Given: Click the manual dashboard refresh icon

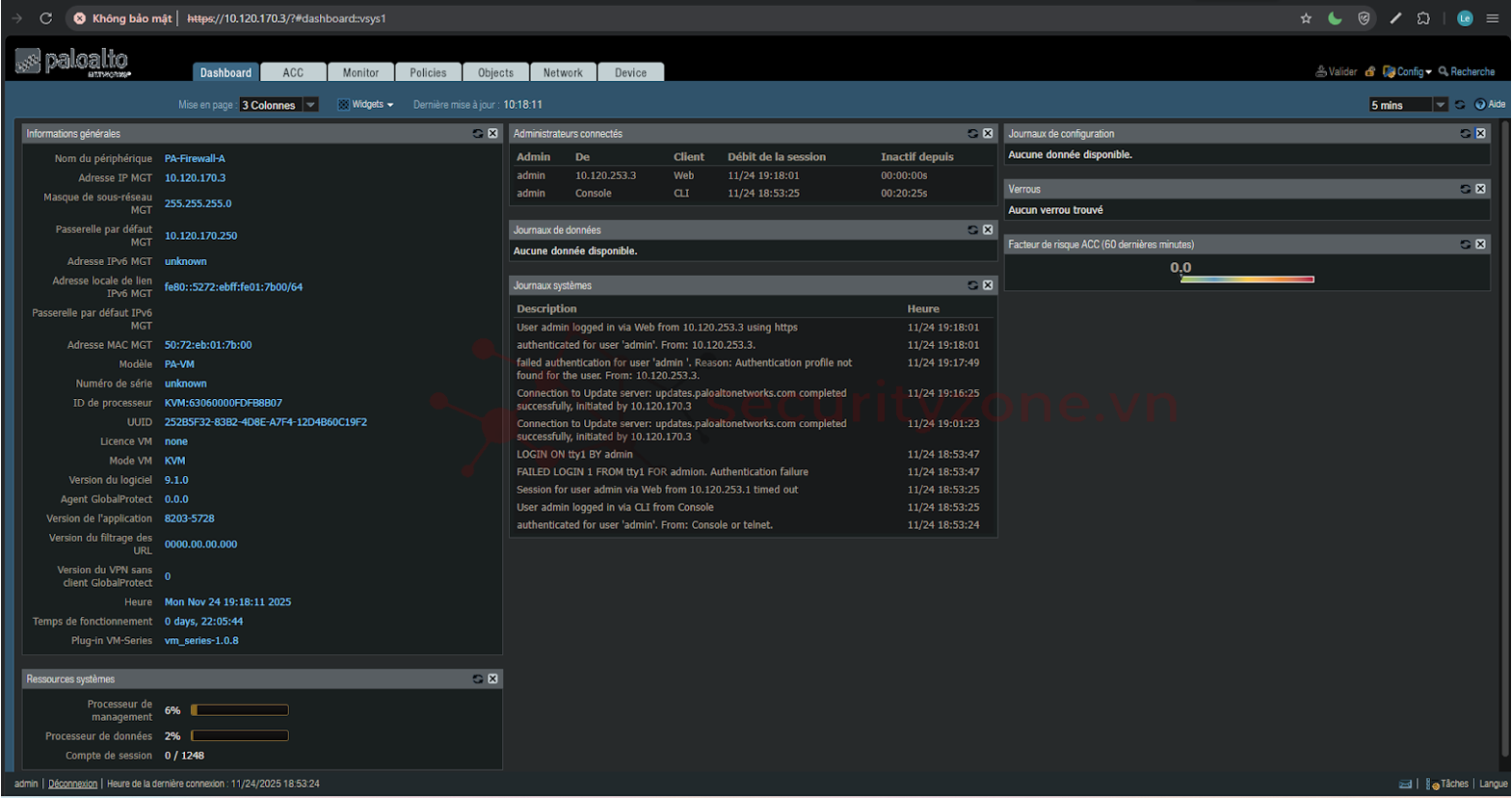Looking at the screenshot, I should [x=1460, y=105].
